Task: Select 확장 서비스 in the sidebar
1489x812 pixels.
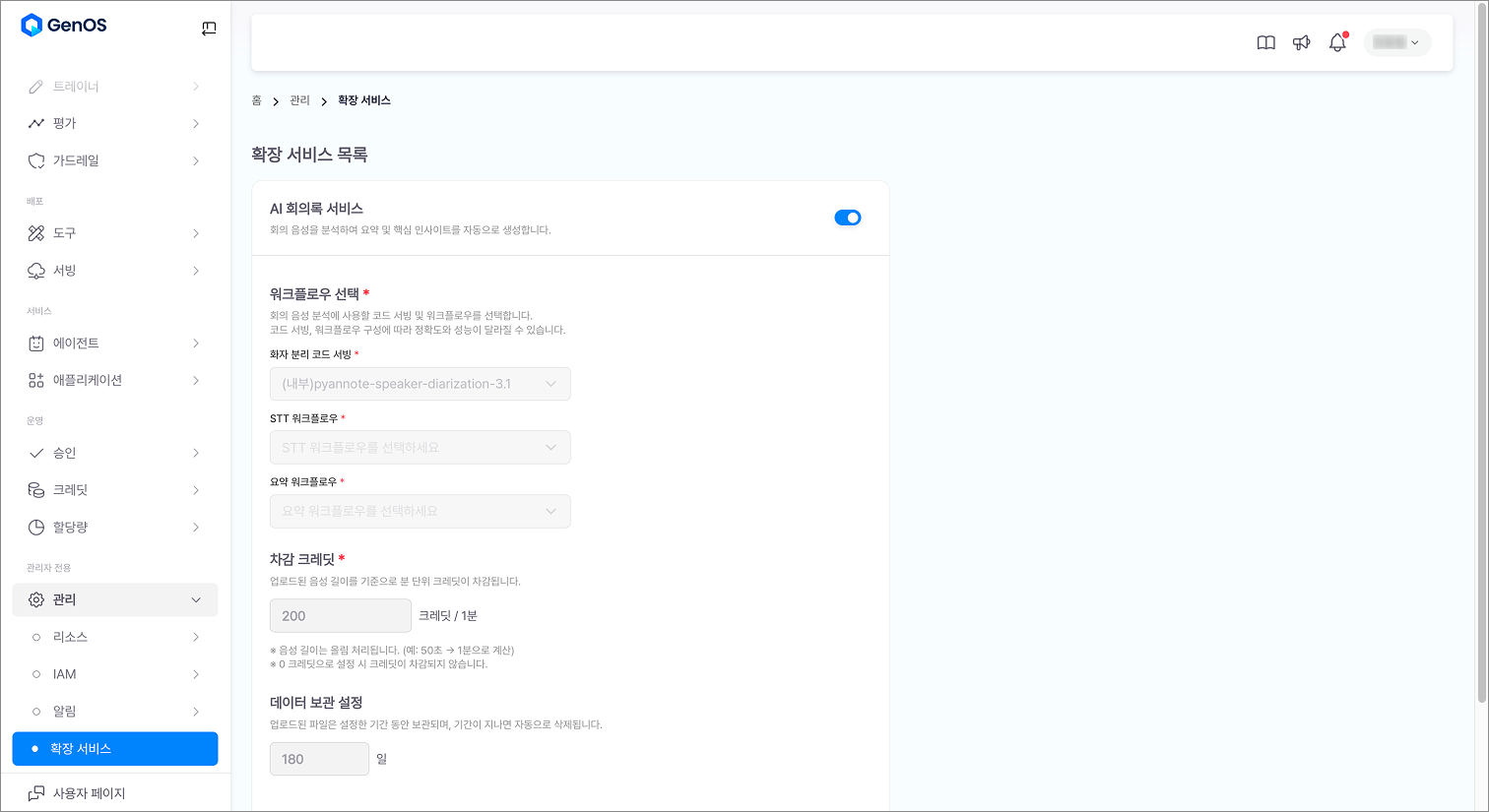Action: coord(115,749)
